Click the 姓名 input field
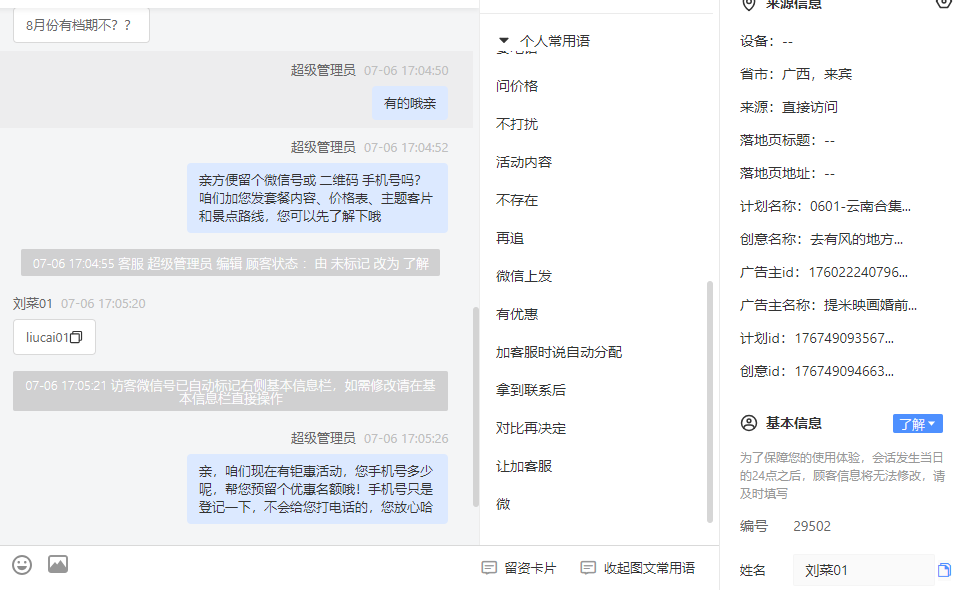 (863, 570)
